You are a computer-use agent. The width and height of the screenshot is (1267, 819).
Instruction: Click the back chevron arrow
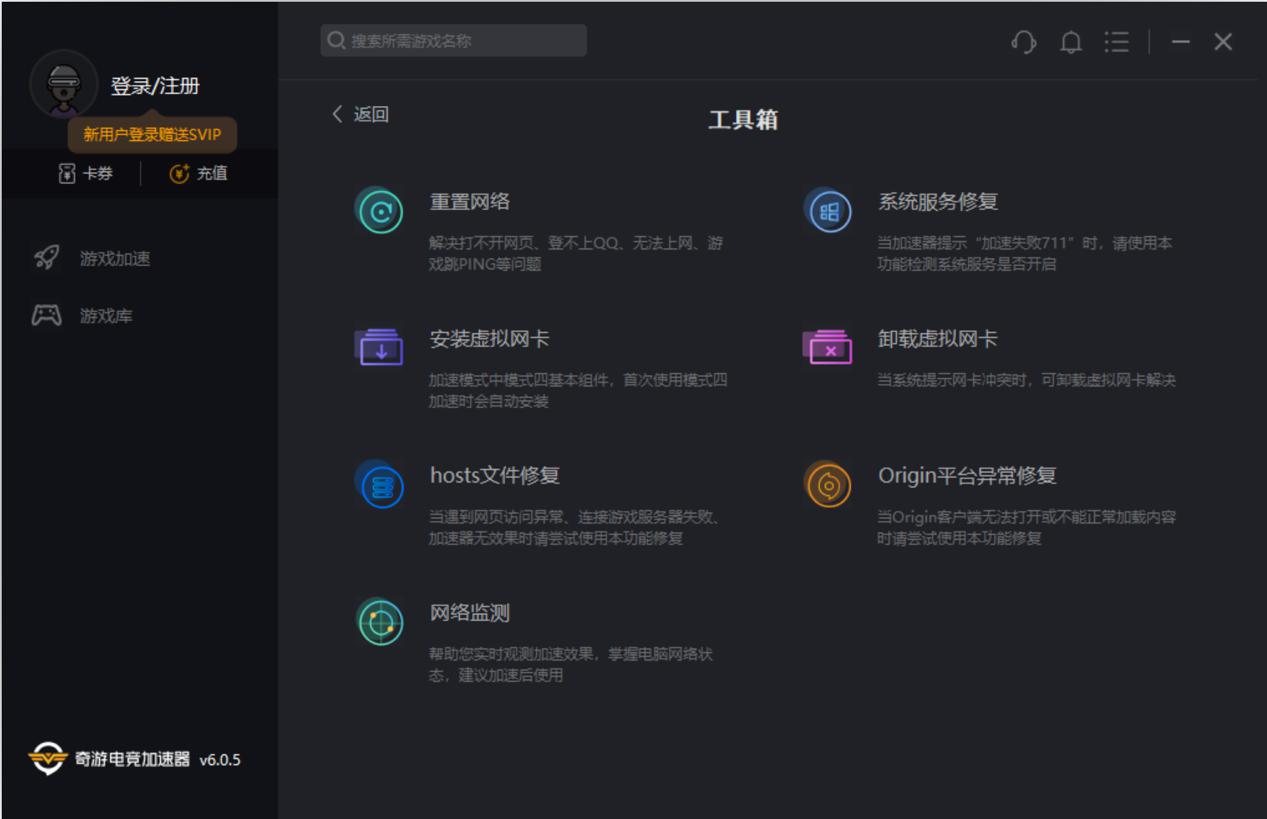337,114
